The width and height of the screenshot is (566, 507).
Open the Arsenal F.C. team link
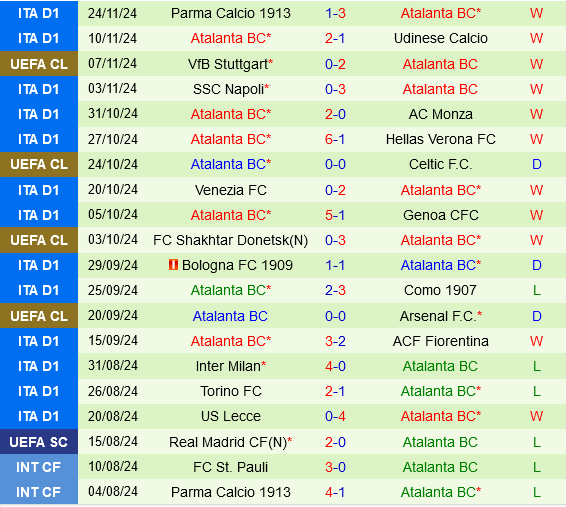(x=440, y=316)
